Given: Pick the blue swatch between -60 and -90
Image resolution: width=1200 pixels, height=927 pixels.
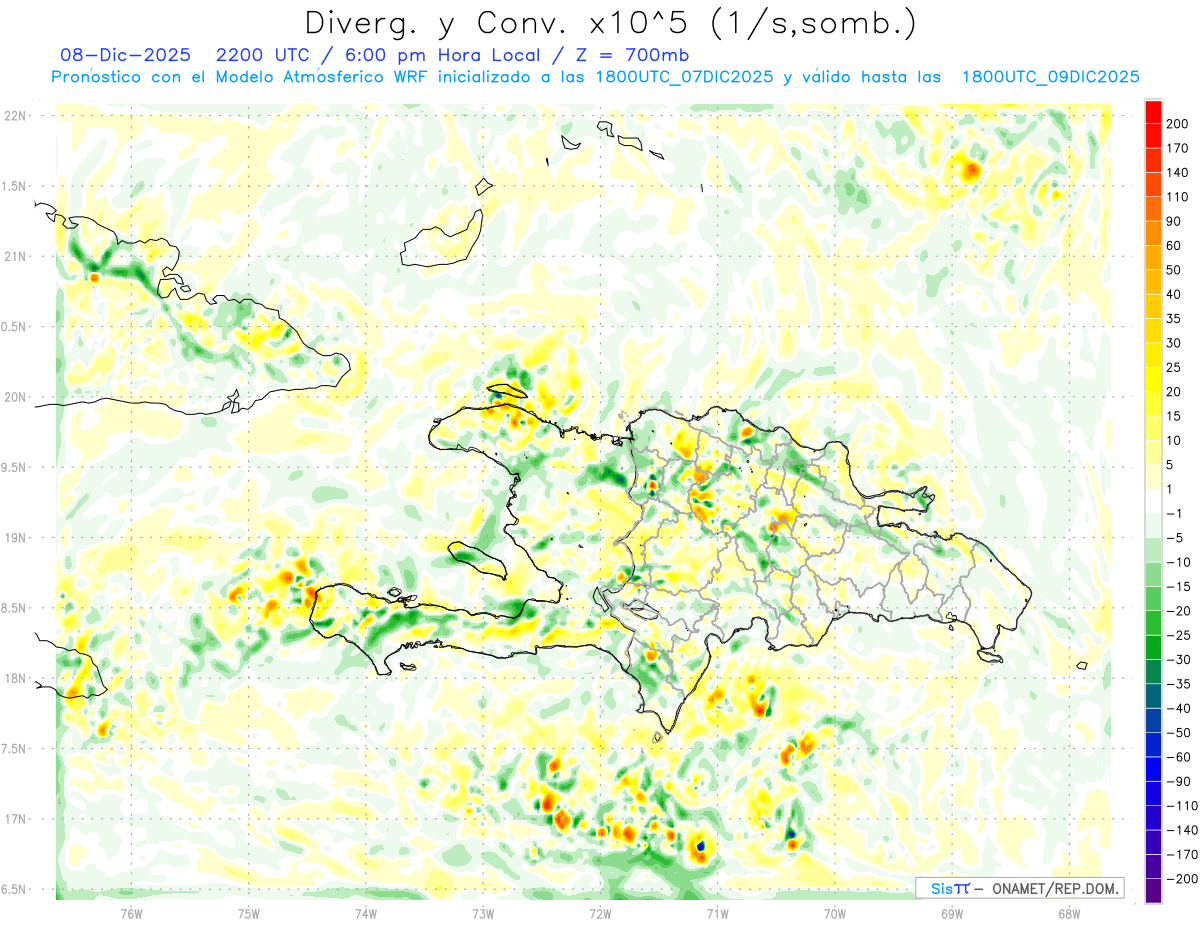Looking at the screenshot, I should tap(1153, 769).
